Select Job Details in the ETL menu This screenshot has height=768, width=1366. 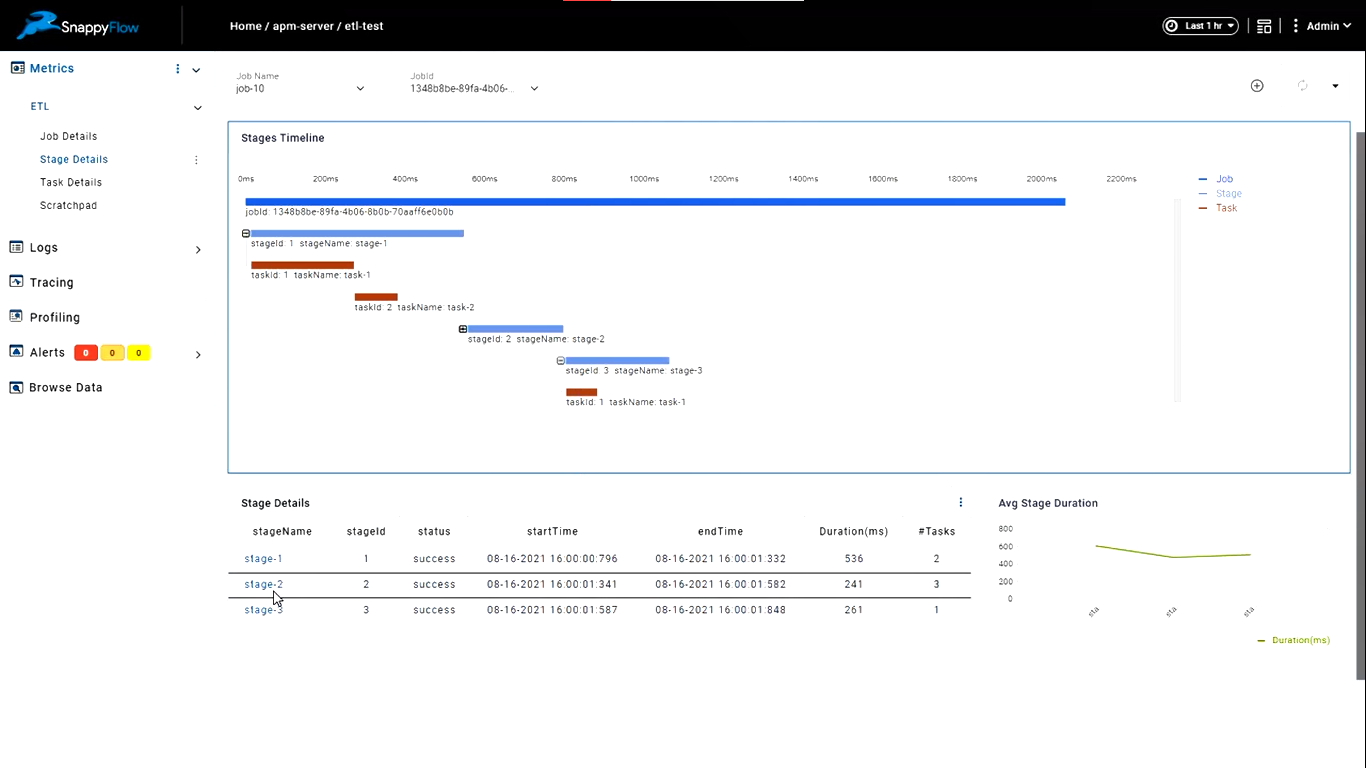[68, 136]
